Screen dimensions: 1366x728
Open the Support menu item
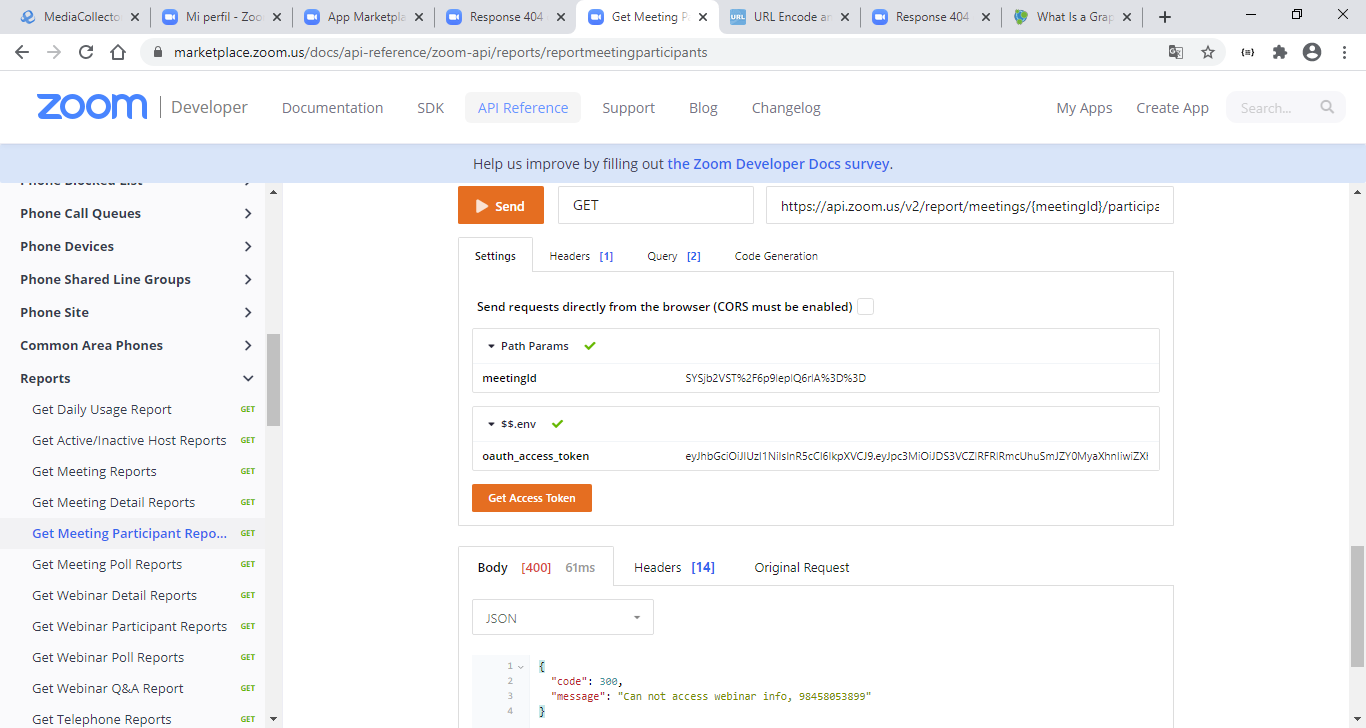point(628,108)
